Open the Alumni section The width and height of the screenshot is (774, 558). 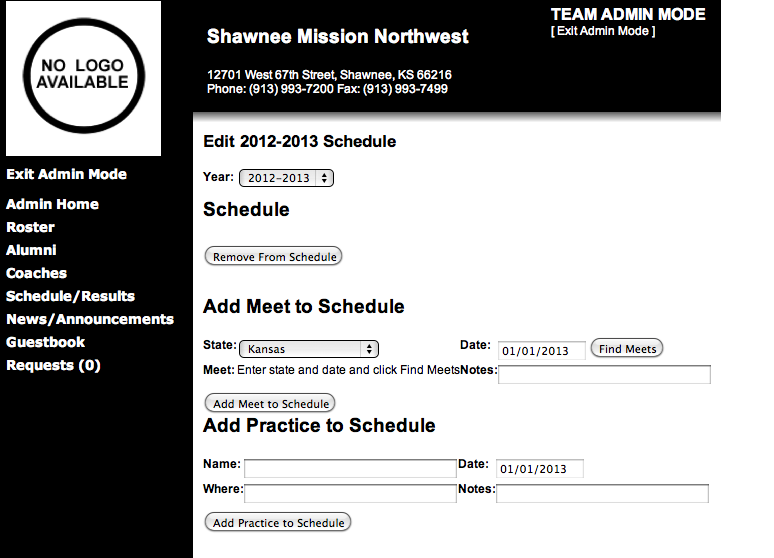(31, 250)
